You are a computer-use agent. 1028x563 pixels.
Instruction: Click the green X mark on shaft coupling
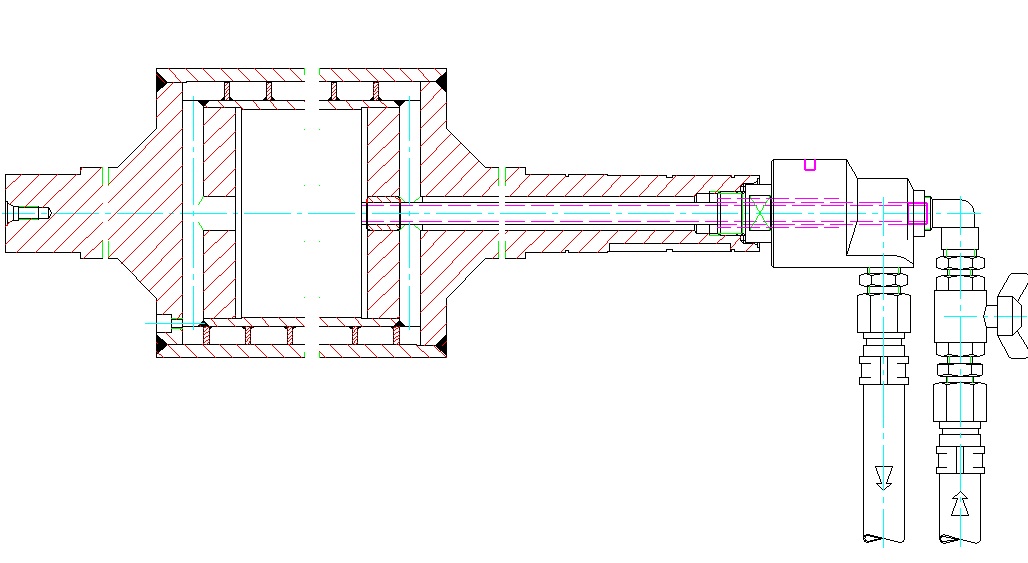(759, 212)
